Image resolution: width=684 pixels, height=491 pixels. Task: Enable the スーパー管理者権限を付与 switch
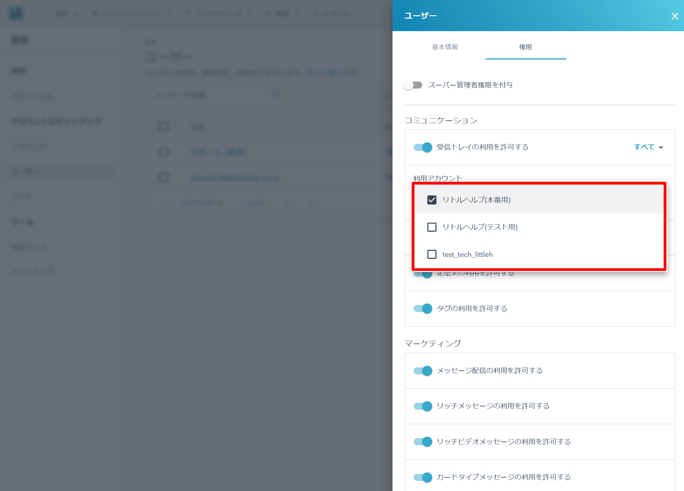[414, 85]
